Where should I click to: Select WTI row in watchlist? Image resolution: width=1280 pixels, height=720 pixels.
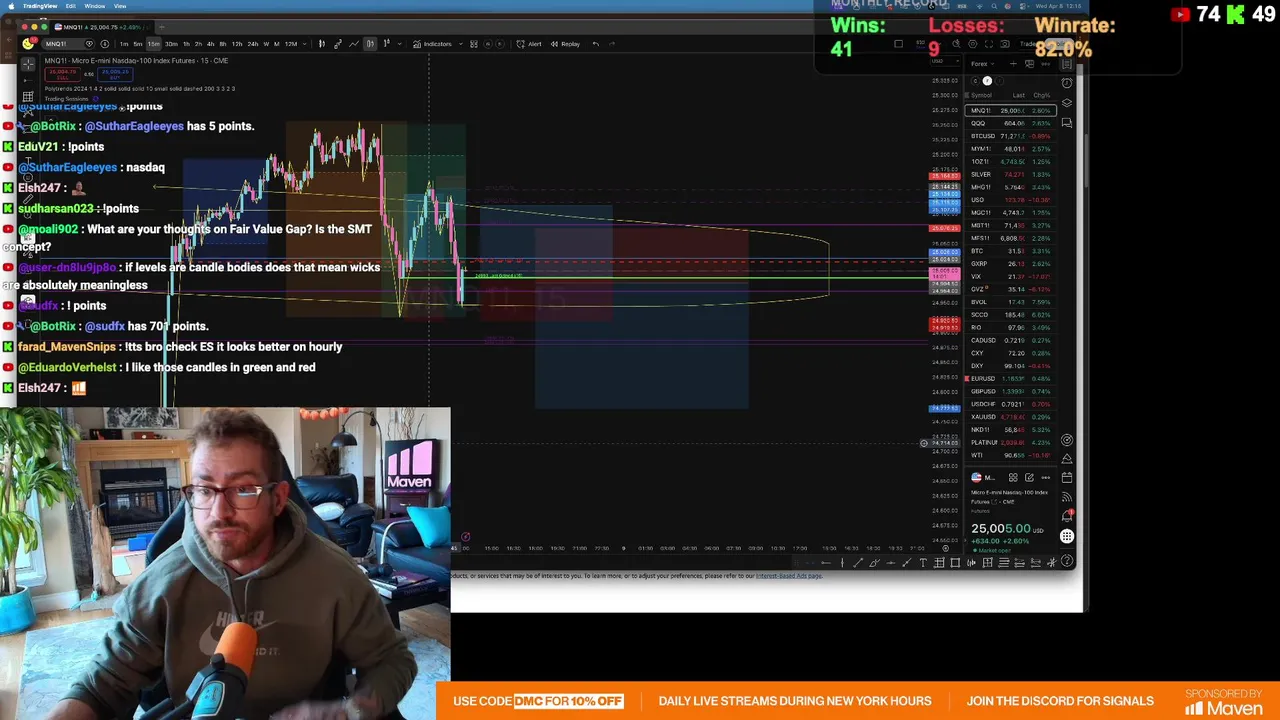[1011, 456]
